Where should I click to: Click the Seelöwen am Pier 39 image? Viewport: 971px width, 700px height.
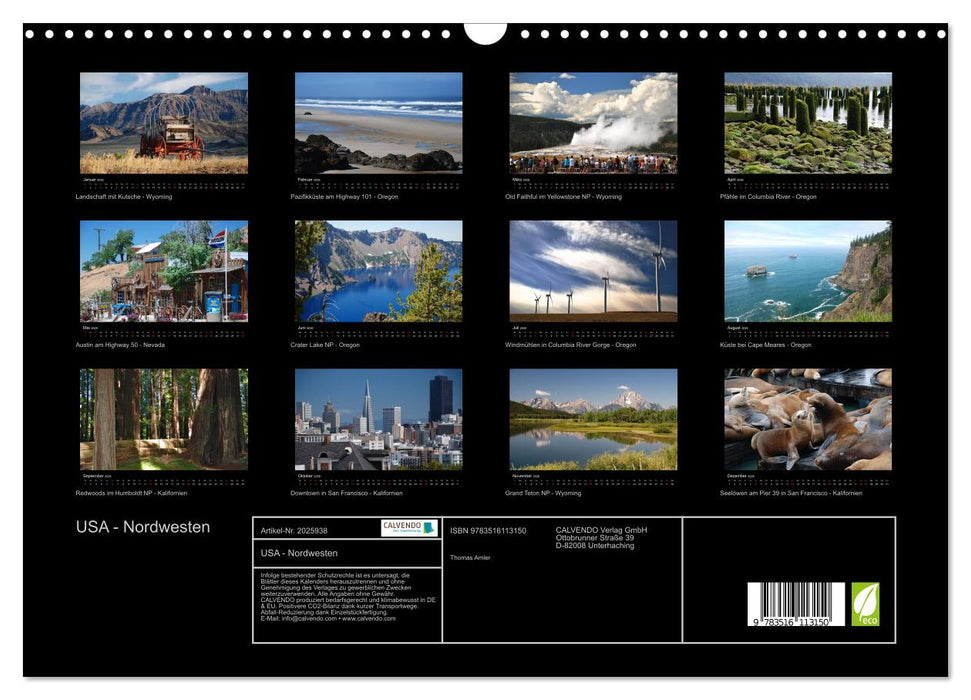coord(805,420)
